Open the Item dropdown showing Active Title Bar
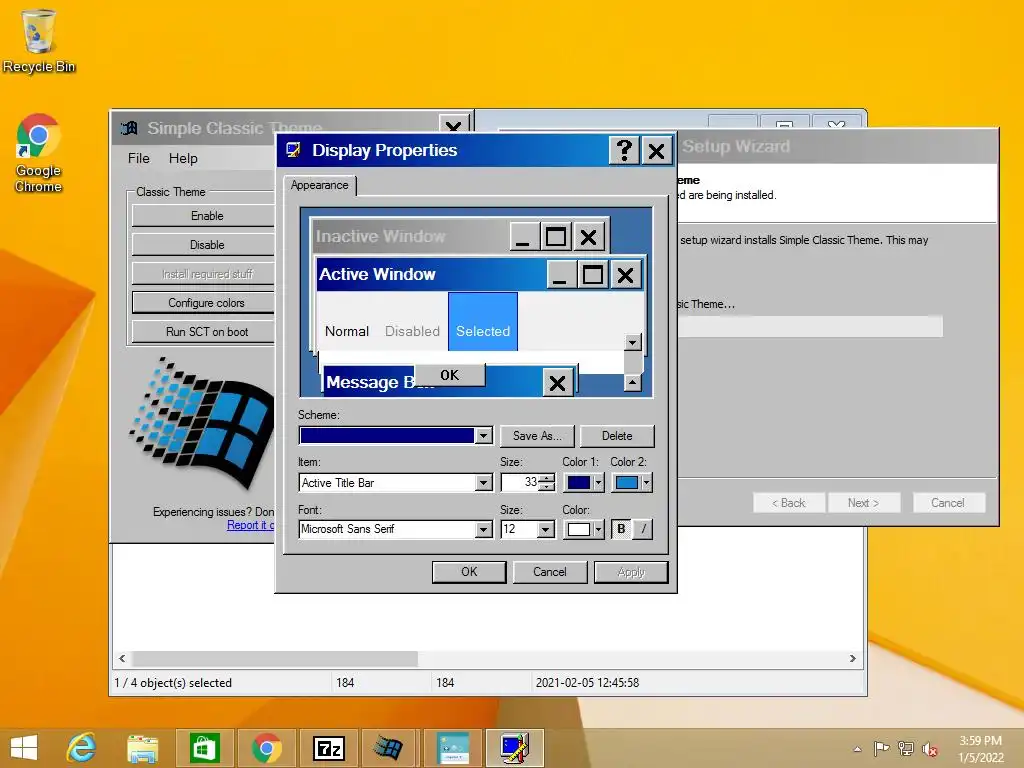Screen dimensions: 1024x768 point(483,483)
